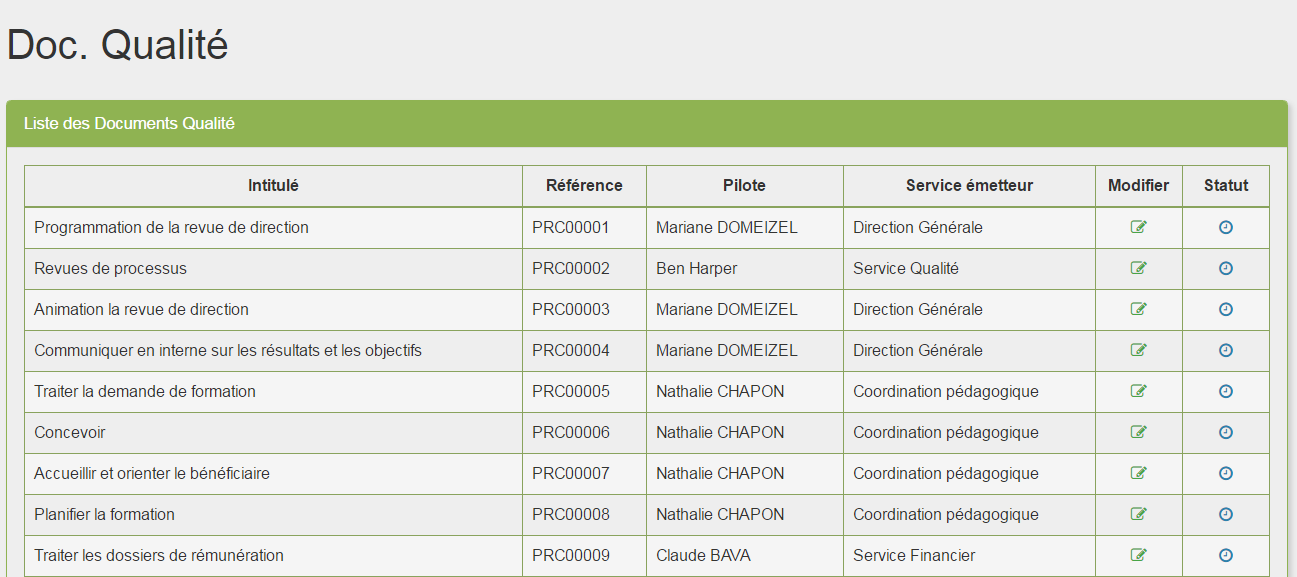Select the Service Financier cell

pyautogui.click(x=969, y=555)
